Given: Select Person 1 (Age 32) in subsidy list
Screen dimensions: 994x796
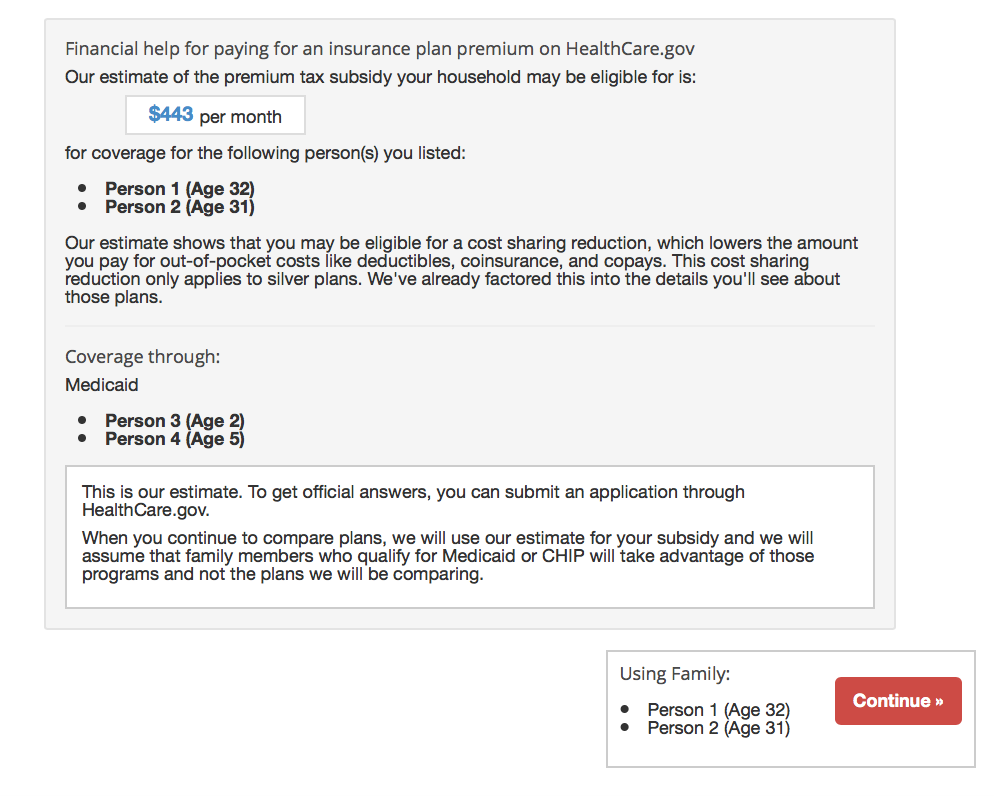Looking at the screenshot, I should (180, 189).
